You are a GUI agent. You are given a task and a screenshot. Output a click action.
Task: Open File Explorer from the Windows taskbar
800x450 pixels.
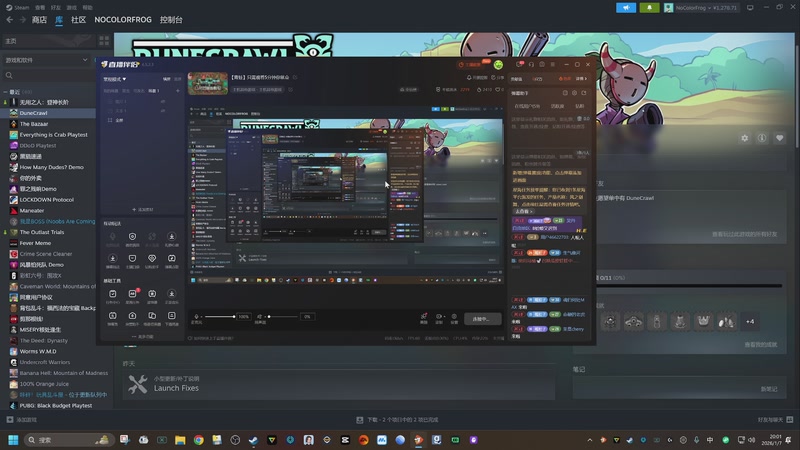[x=180, y=440]
